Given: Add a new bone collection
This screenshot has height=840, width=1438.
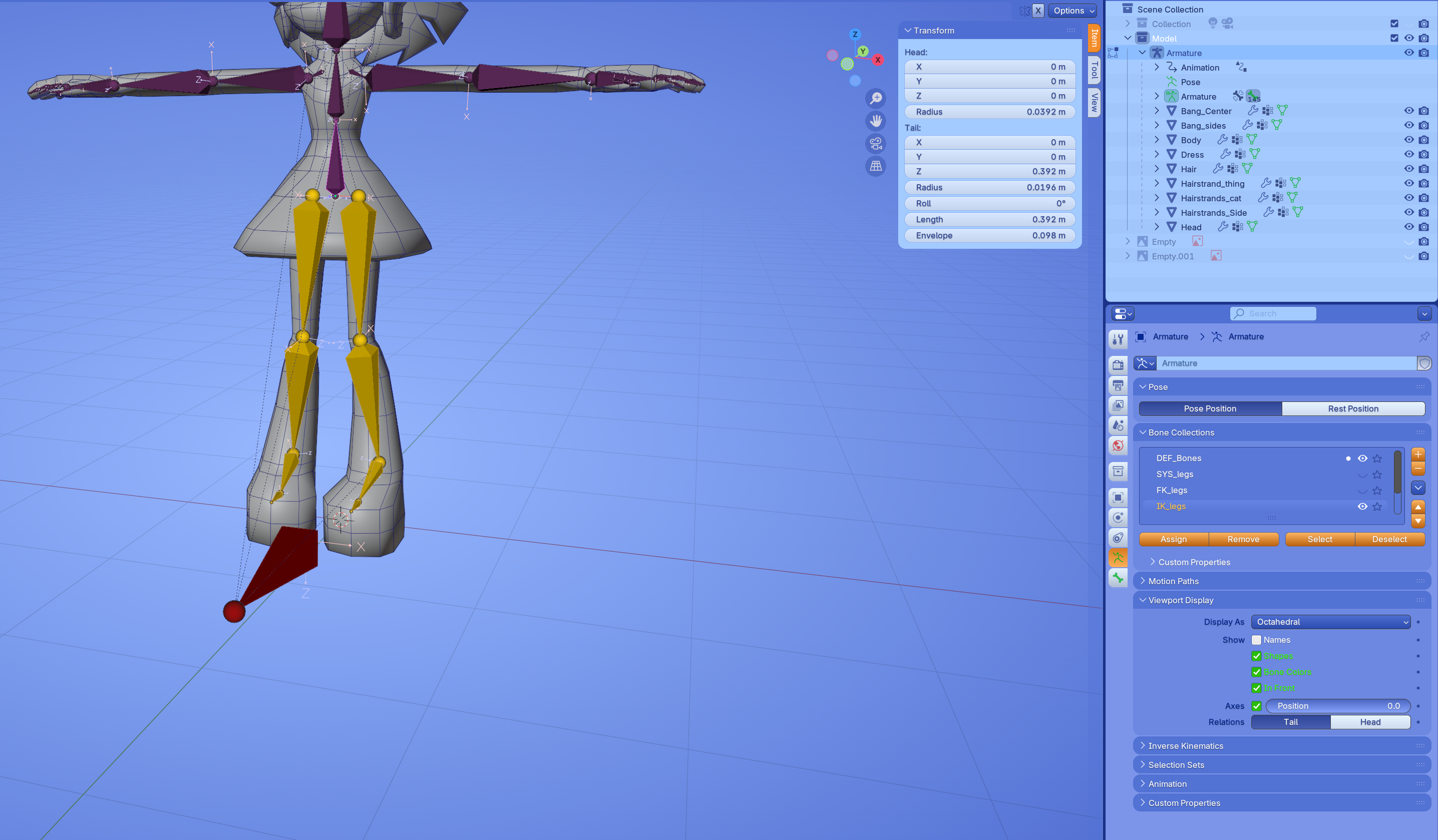Looking at the screenshot, I should (1417, 454).
